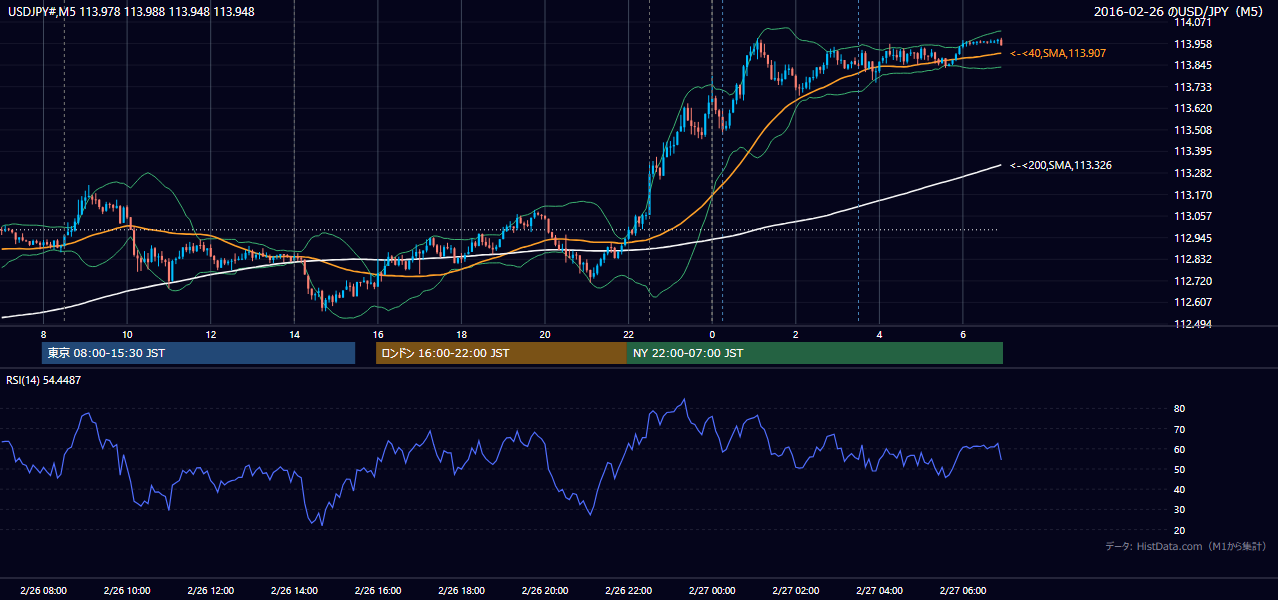Click the 2/26 16:00 date label

[x=377, y=591]
